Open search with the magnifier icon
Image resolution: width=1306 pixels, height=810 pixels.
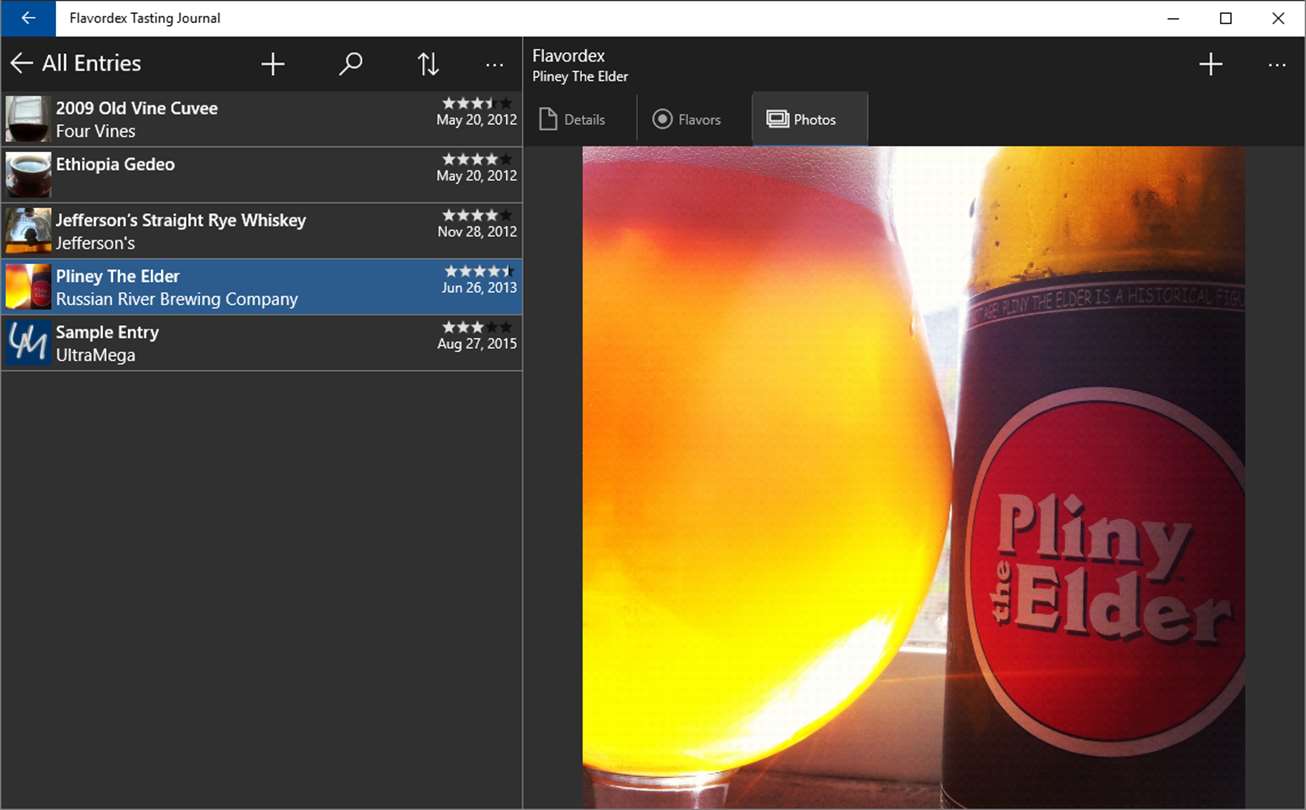350,64
